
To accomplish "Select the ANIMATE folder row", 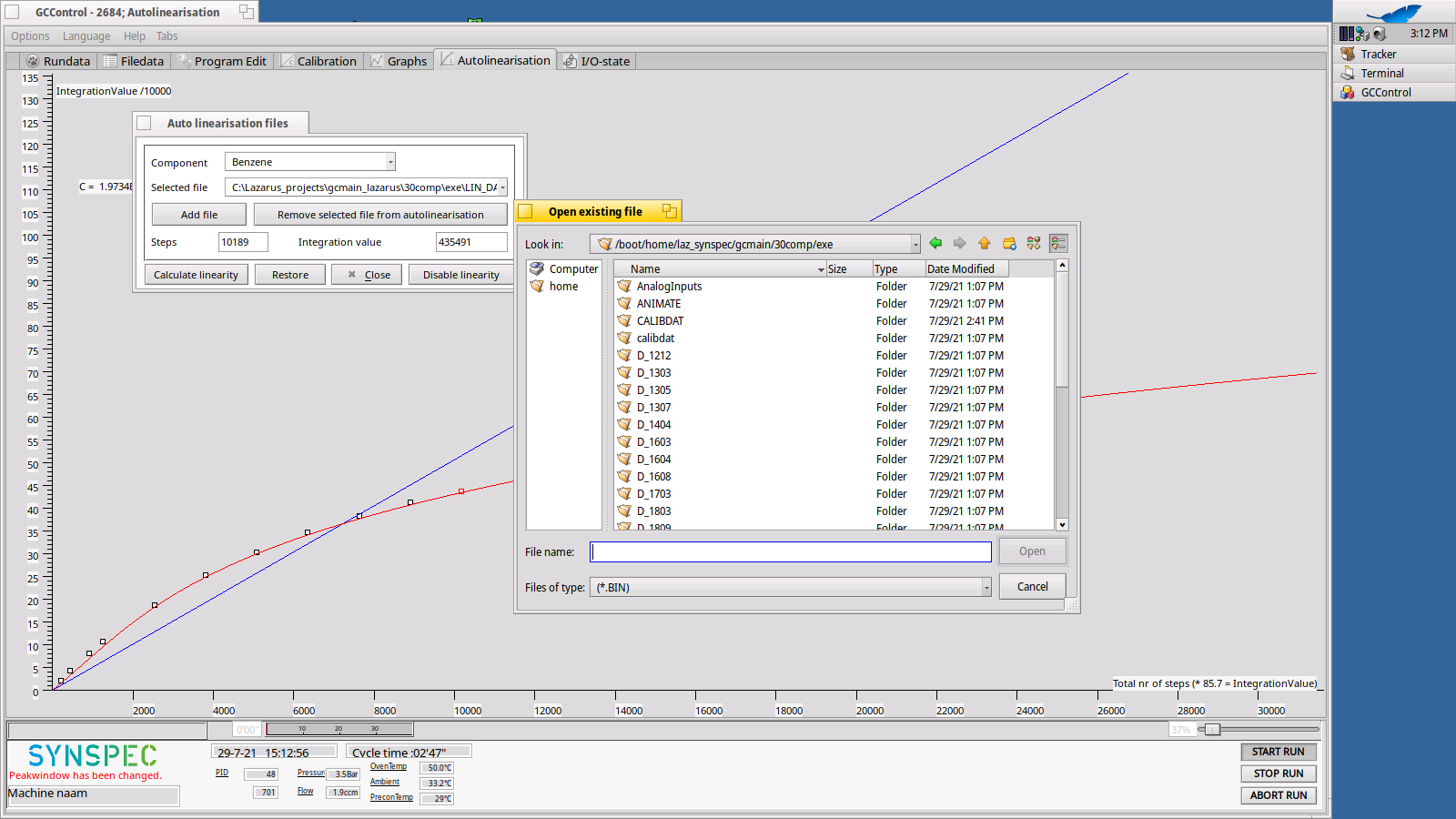I will pyautogui.click(x=834, y=304).
